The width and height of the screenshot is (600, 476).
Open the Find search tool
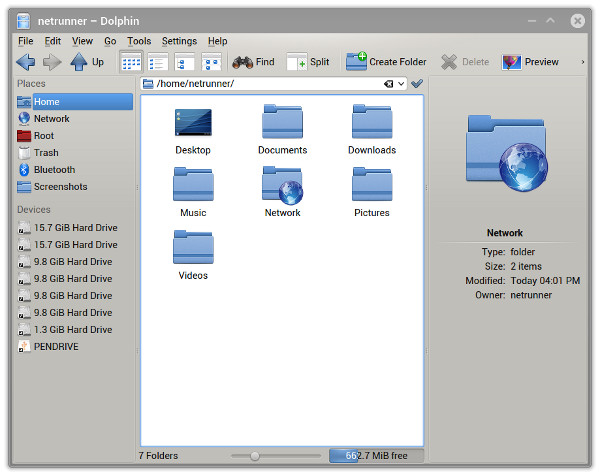point(253,62)
